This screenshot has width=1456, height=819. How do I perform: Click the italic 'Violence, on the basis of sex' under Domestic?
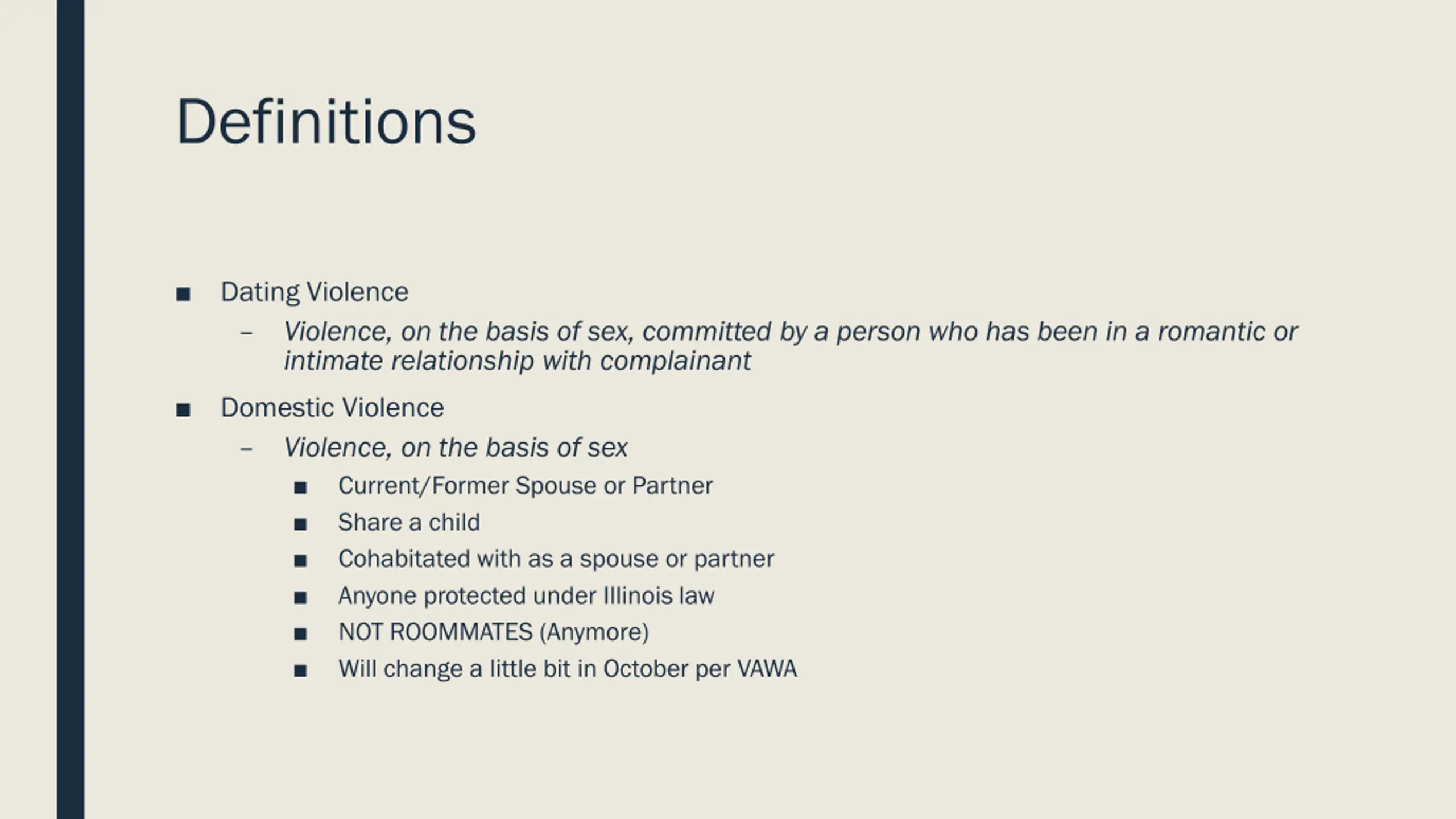pyautogui.click(x=456, y=448)
